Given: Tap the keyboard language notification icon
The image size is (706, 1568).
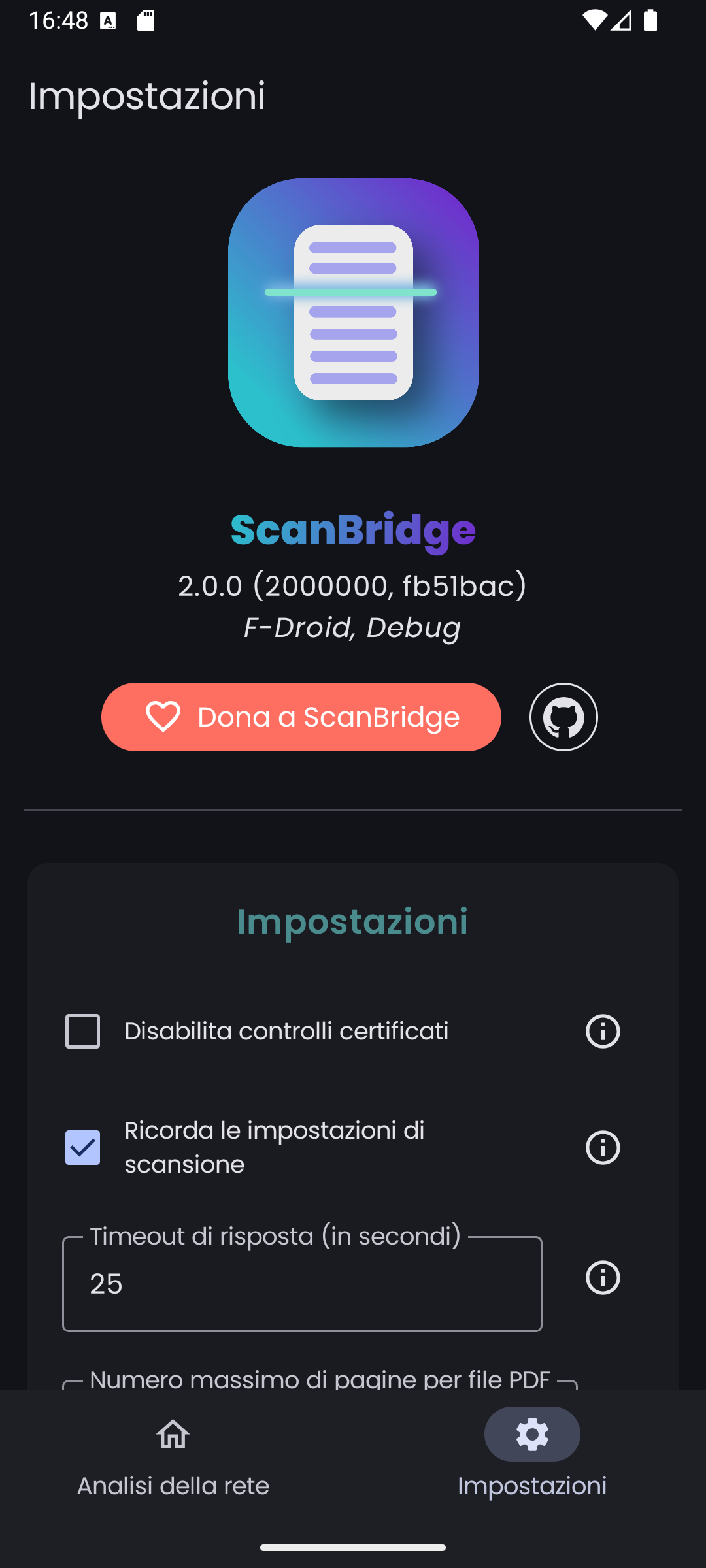Looking at the screenshot, I should [x=109, y=21].
